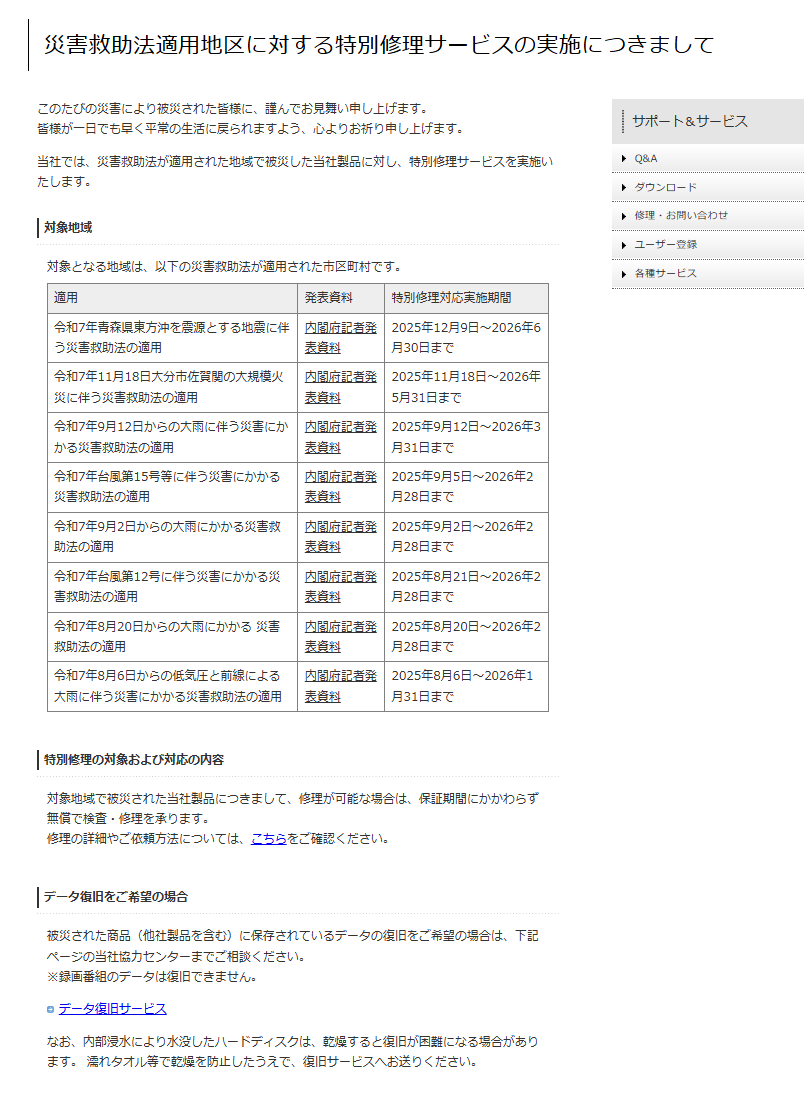Open 修理・お問い合わせ sidebar item
The height and width of the screenshot is (1097, 810).
click(x=707, y=216)
